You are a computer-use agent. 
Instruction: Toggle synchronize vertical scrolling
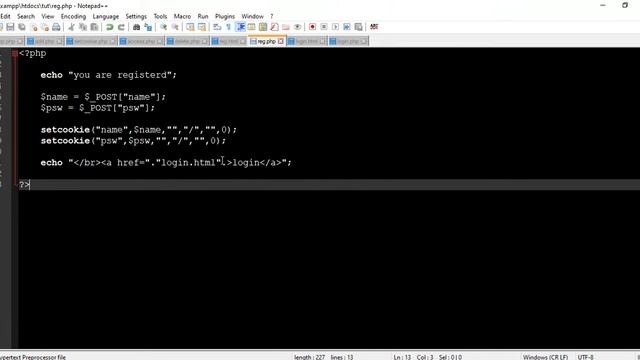tap(190, 27)
